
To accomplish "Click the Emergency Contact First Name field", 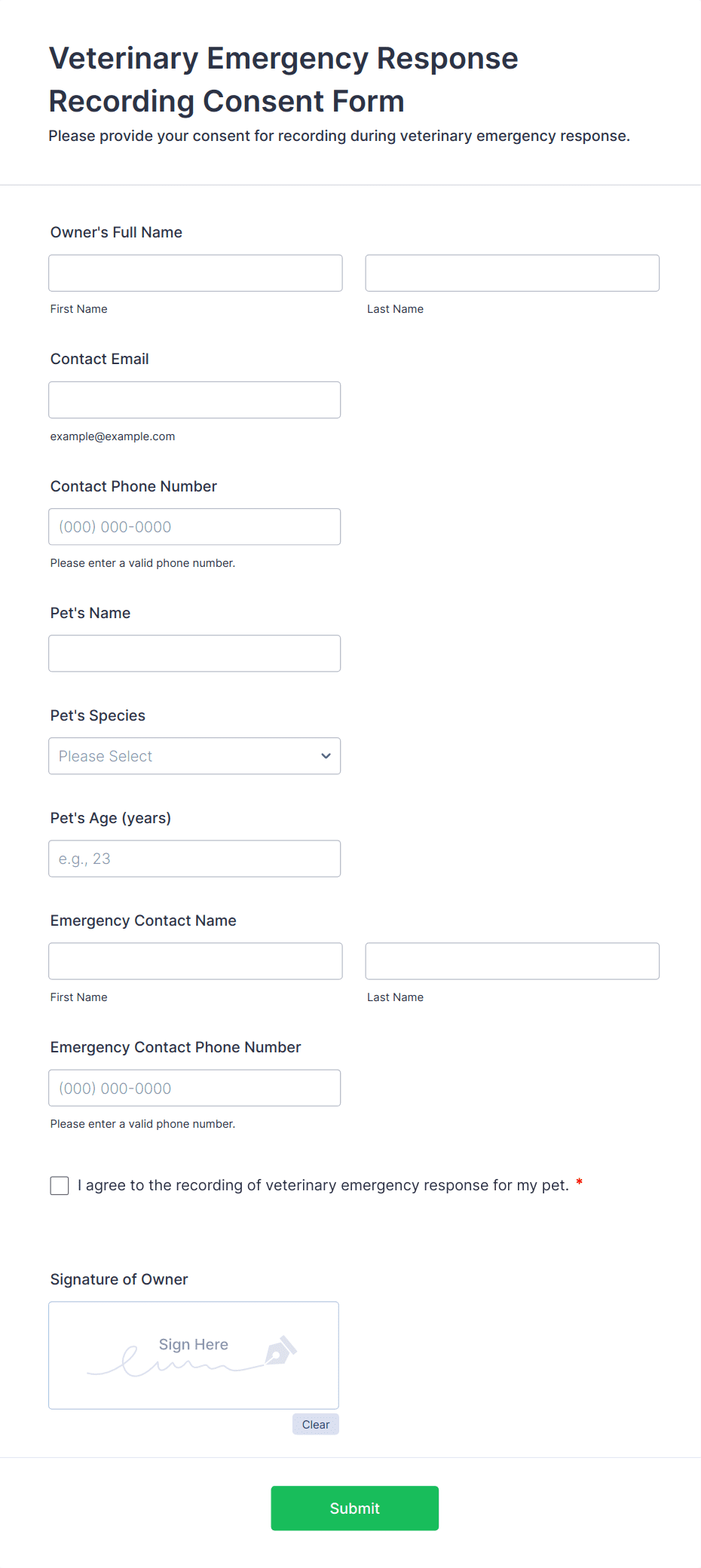I will coord(195,961).
